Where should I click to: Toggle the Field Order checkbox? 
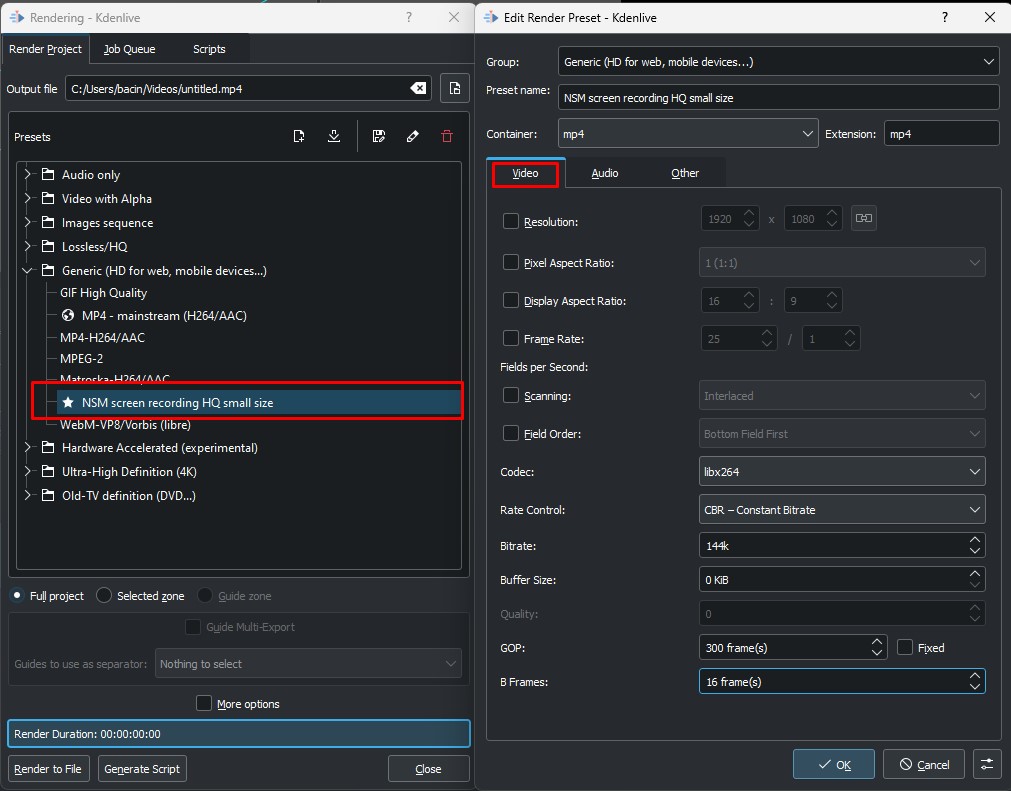point(511,433)
